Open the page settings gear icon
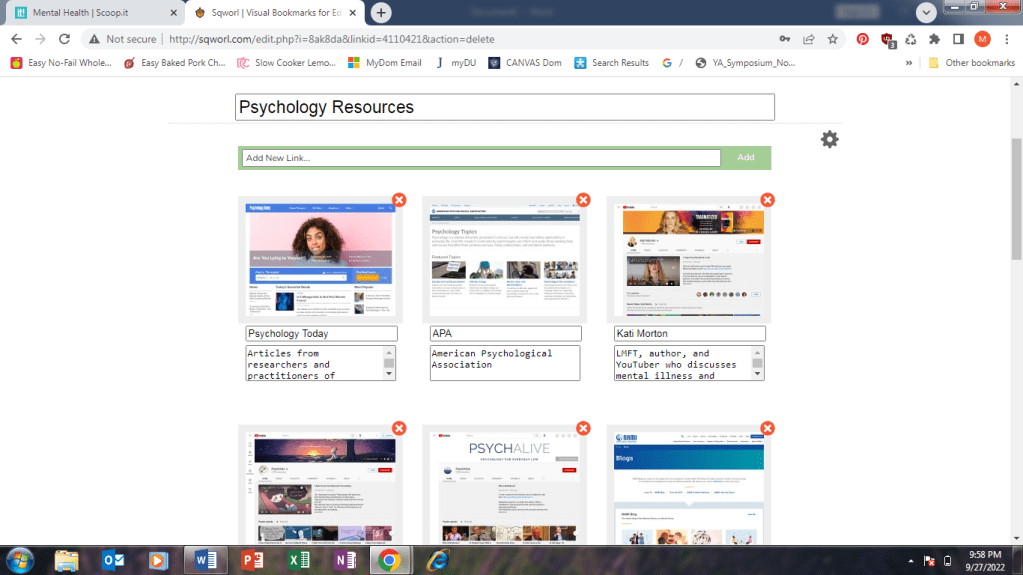 [x=829, y=139]
